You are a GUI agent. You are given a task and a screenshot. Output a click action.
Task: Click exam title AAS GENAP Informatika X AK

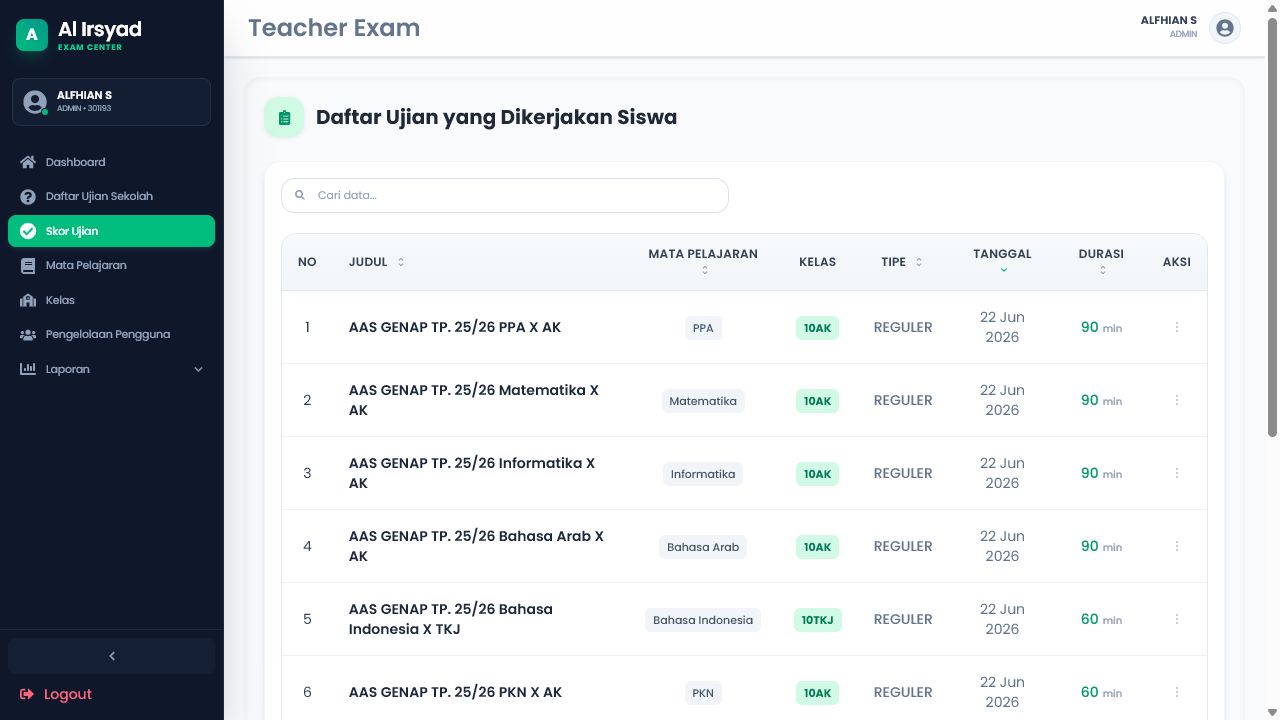click(472, 473)
